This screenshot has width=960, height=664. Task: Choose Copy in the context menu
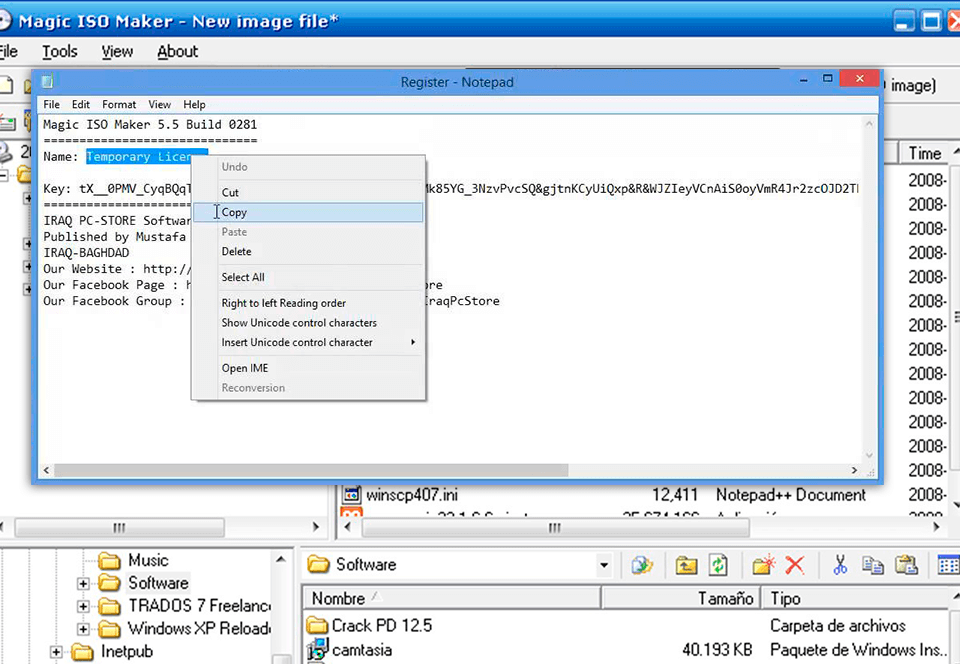click(307, 212)
